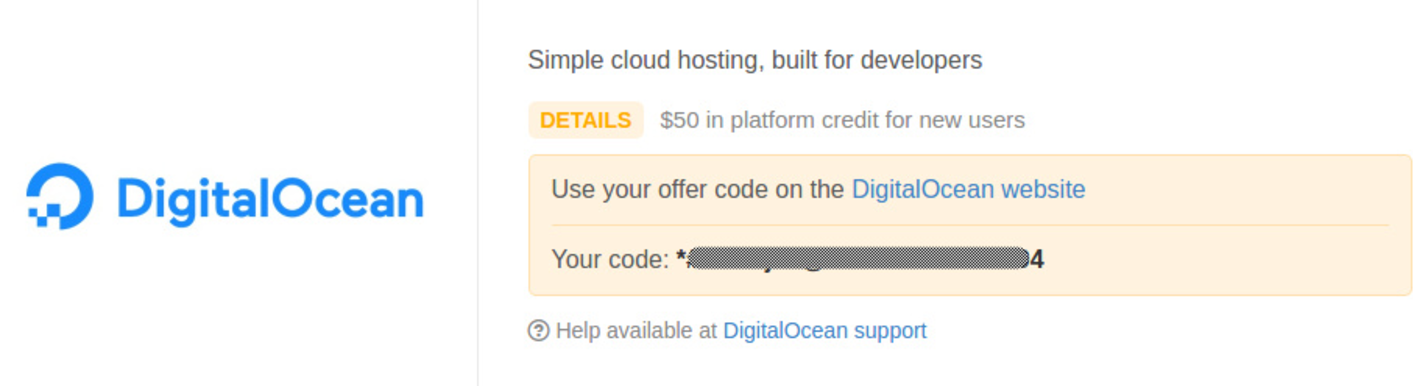Open the DigitalOcean website link
This screenshot has width=1413, height=386.
968,189
